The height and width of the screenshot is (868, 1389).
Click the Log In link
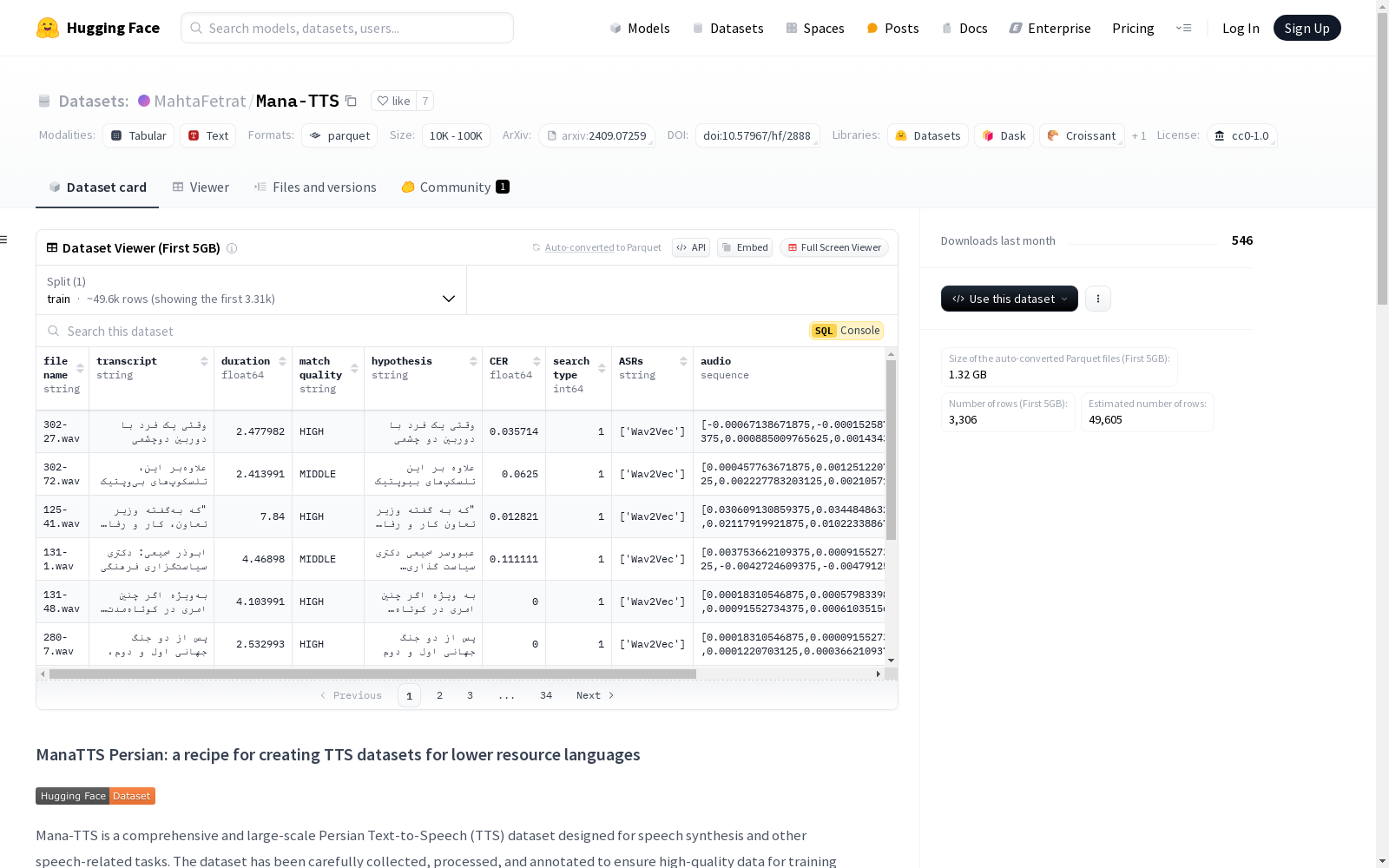pyautogui.click(x=1241, y=28)
